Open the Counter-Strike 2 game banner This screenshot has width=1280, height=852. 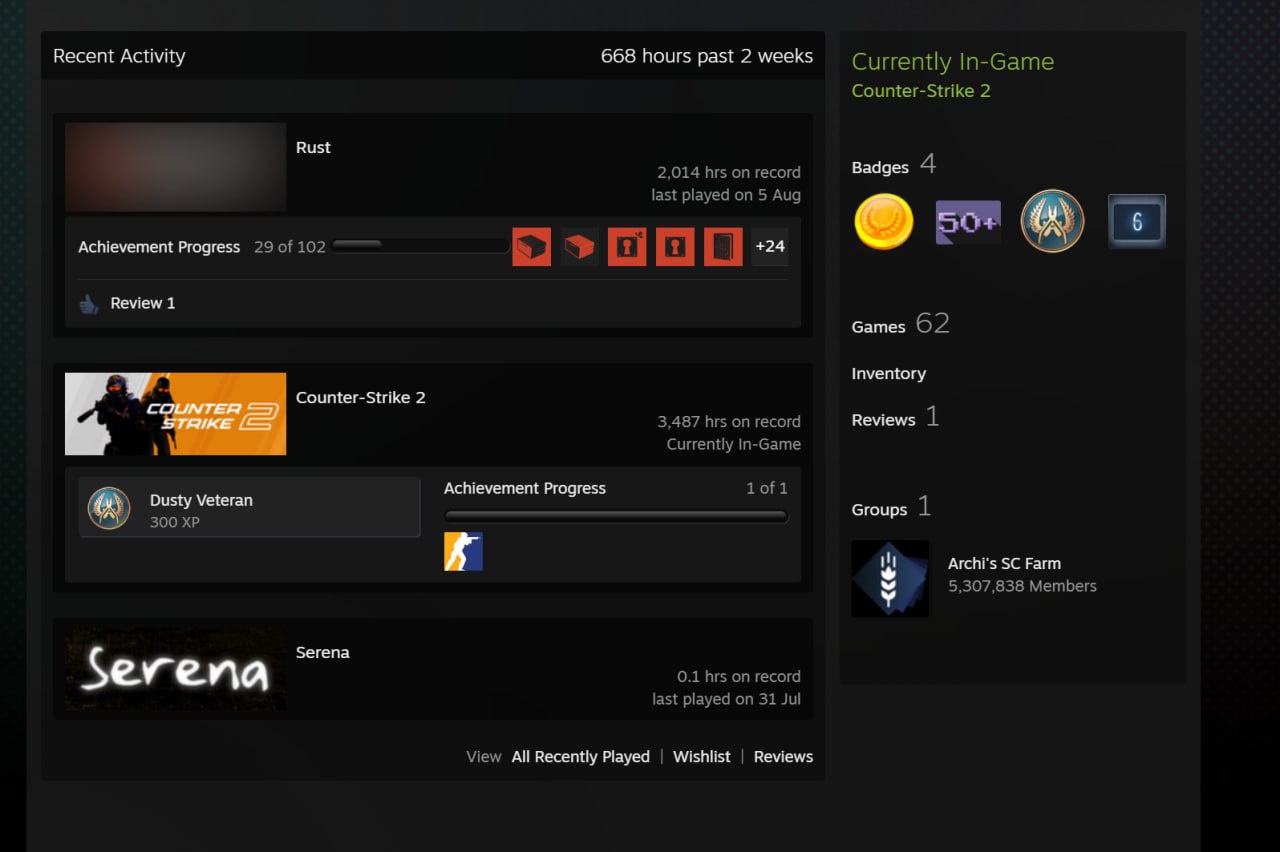176,414
